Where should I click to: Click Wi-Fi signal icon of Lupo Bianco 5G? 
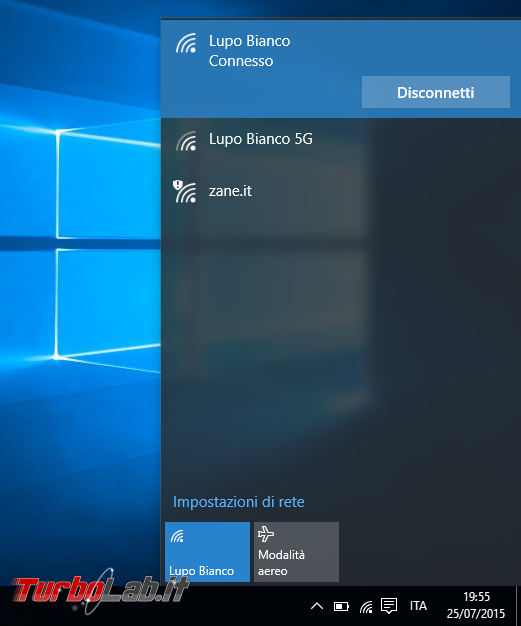tap(186, 141)
